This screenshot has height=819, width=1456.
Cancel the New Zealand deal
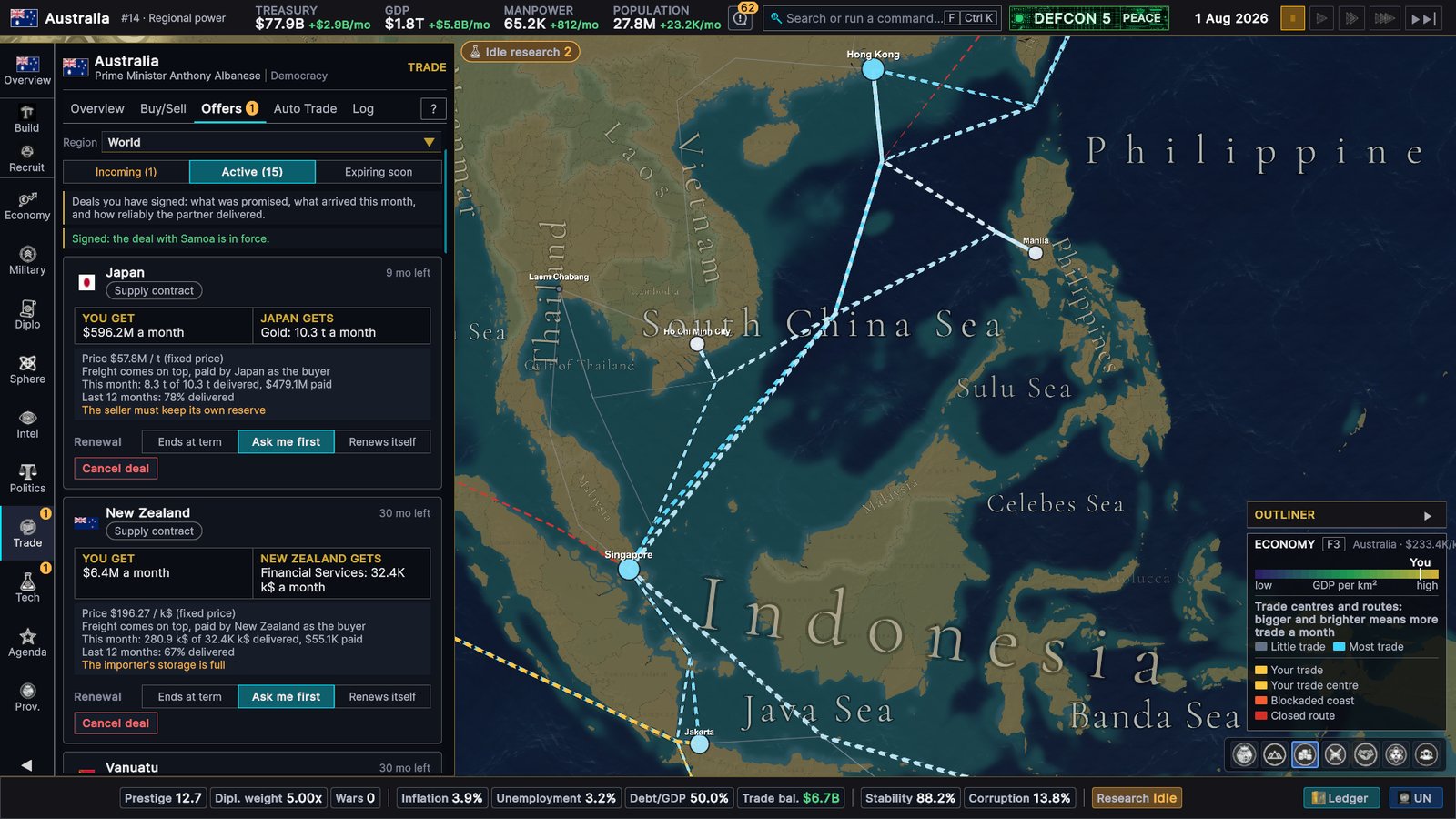[116, 723]
